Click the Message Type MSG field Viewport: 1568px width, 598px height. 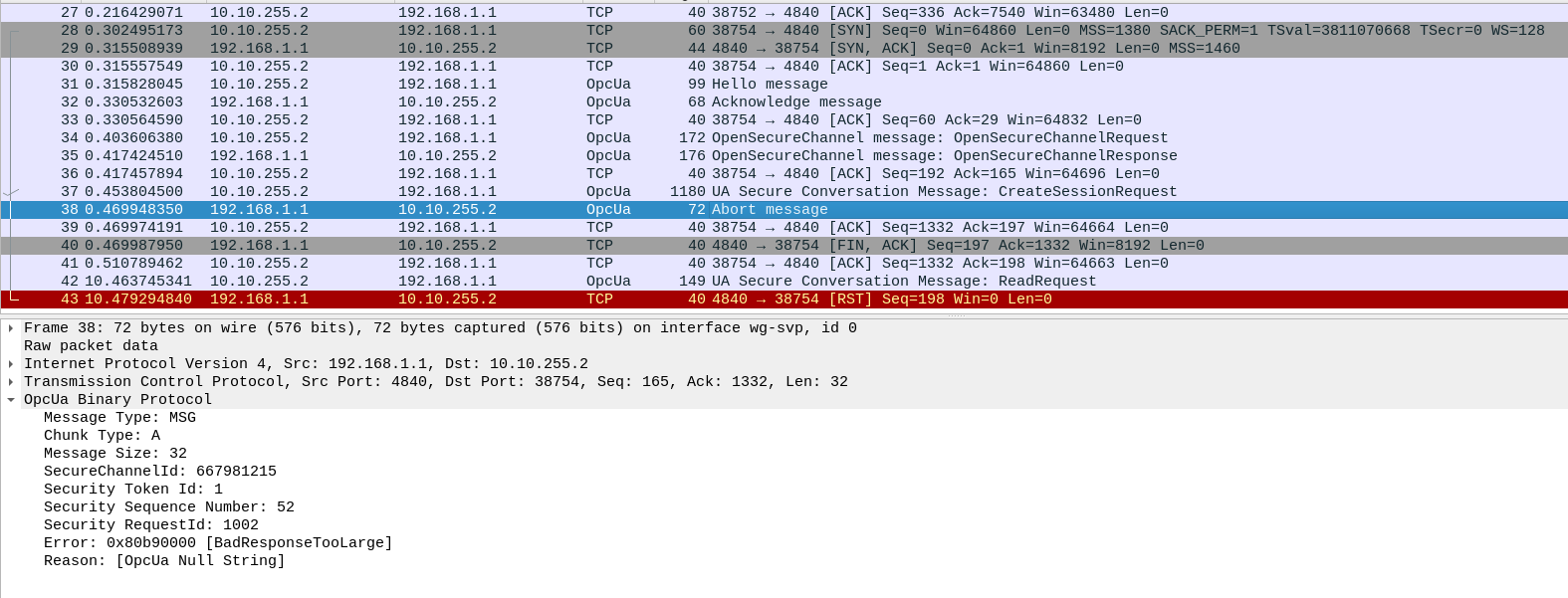coord(119,418)
